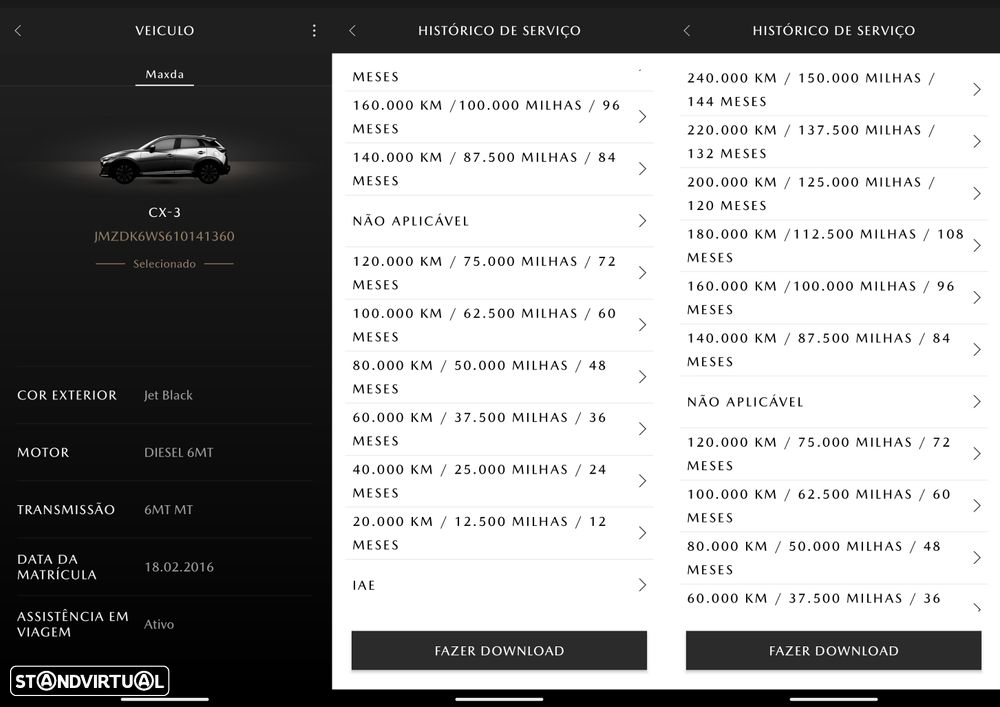Viewport: 1000px width, 707px height.
Task: Expand the 200.000 KM service record
Action: click(x=976, y=193)
